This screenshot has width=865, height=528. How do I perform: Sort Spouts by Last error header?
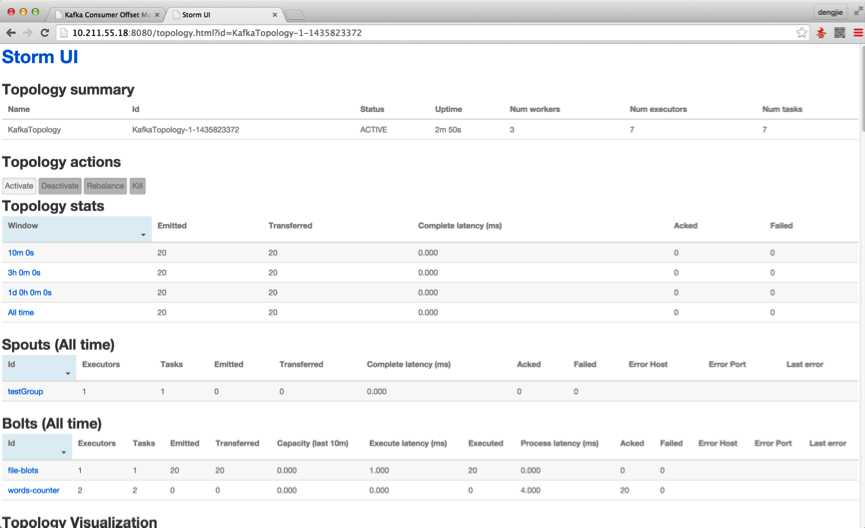coord(805,364)
